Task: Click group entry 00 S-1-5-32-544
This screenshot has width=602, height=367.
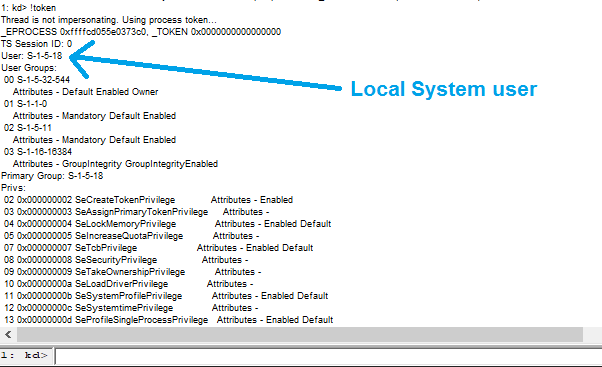Action: coord(37,80)
